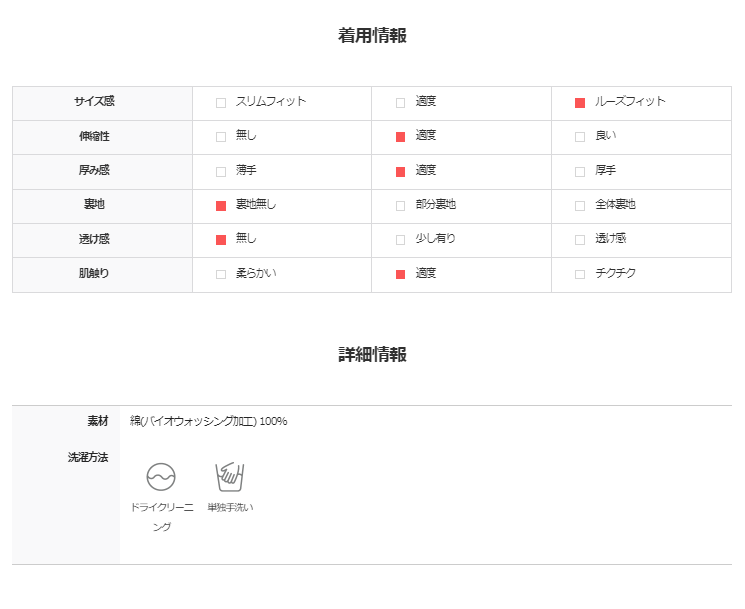This screenshot has width=745, height=609.
Task: Check the 無し checkbox in 伸縮性 row
Action: [x=221, y=137]
